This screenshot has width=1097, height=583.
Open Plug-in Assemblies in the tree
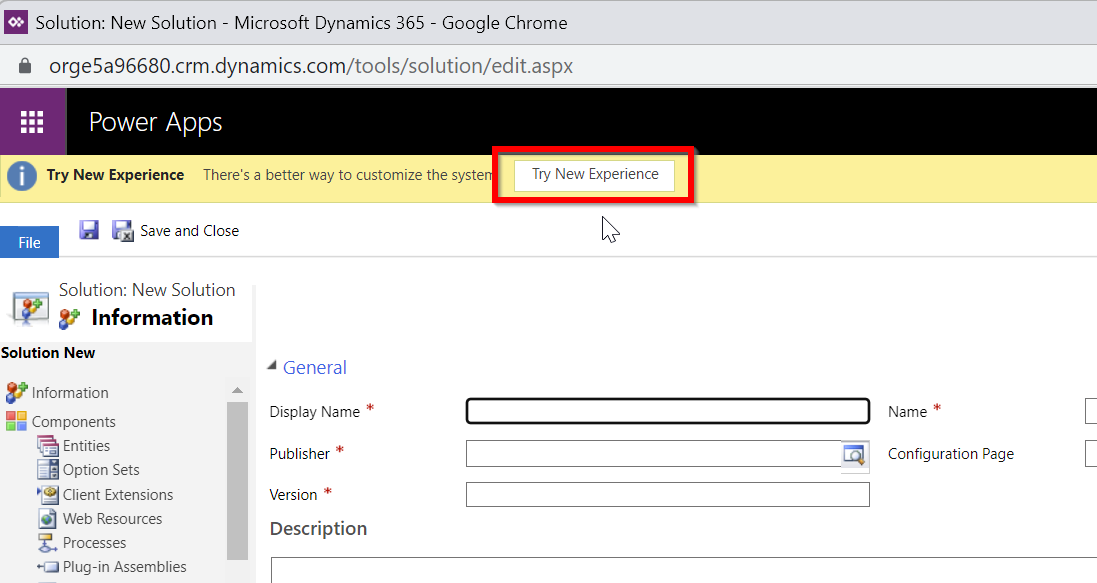[125, 567]
